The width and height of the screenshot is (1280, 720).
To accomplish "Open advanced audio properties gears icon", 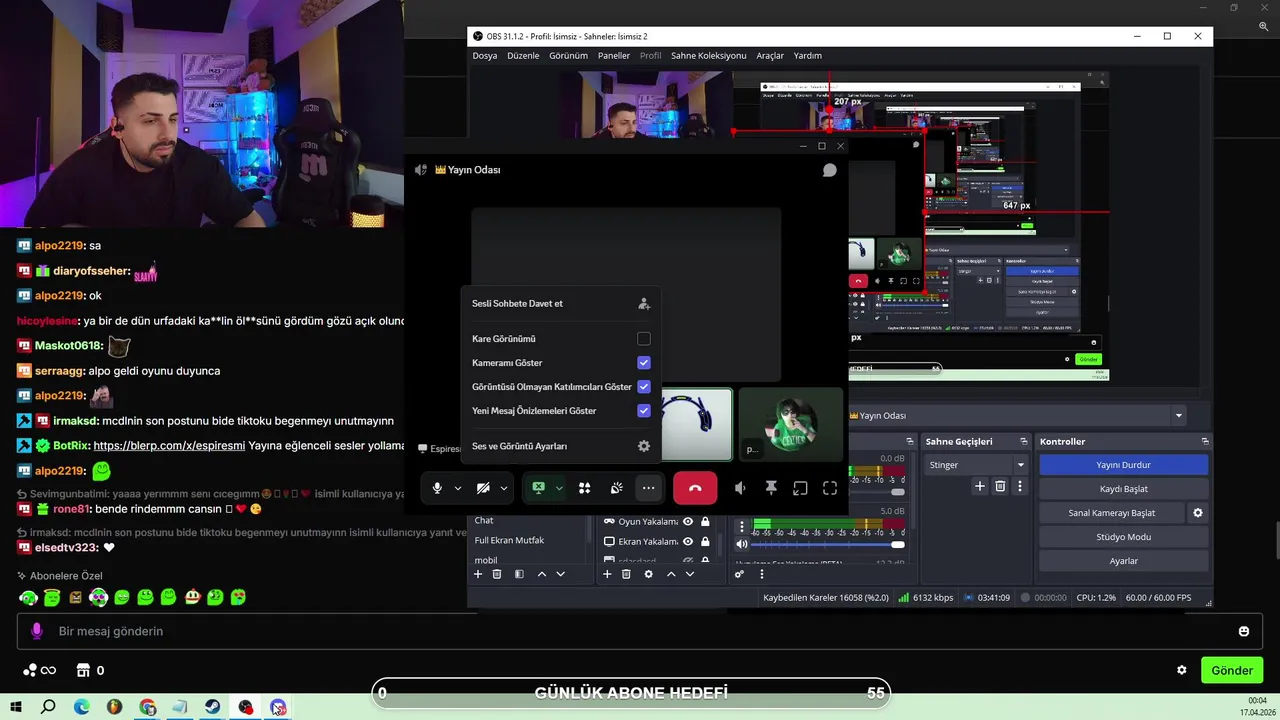I will pos(739,574).
